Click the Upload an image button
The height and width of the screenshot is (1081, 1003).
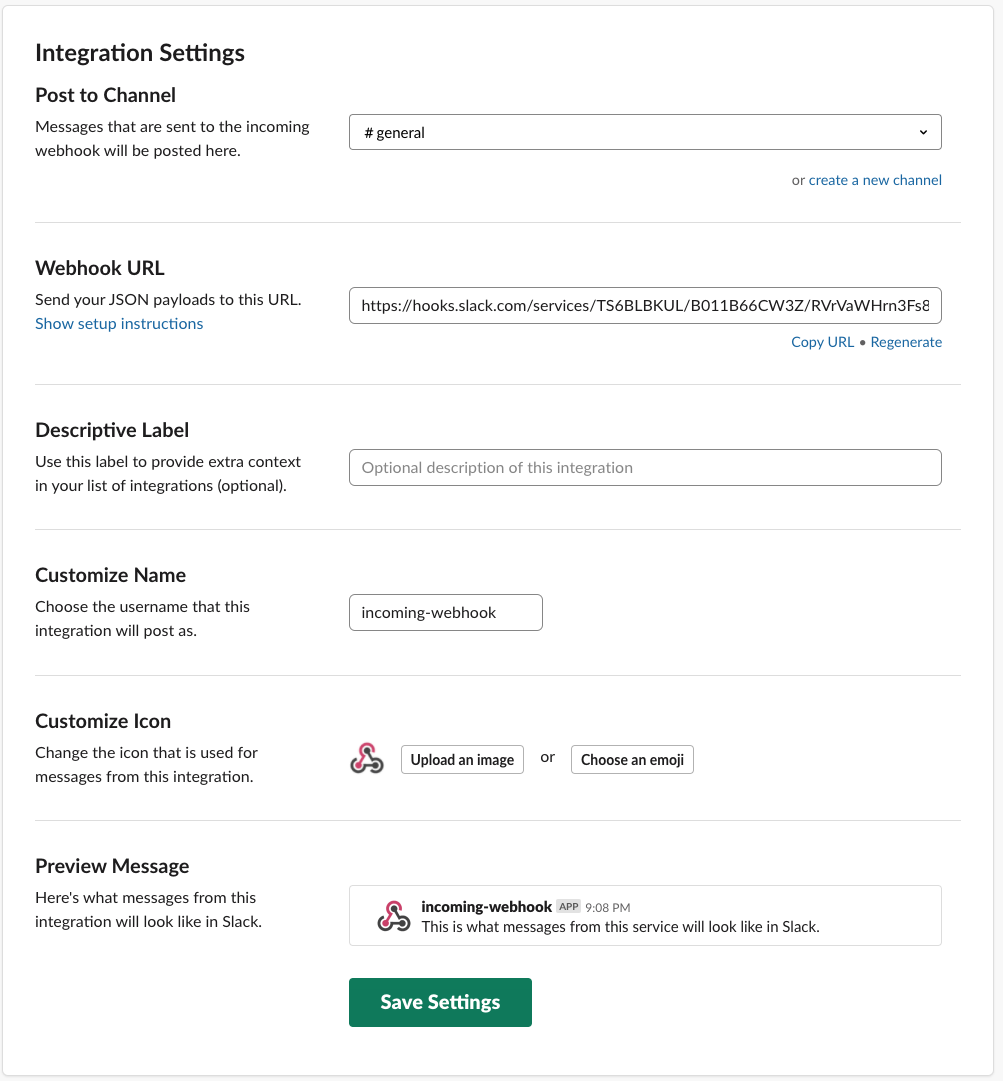pyautogui.click(x=463, y=760)
